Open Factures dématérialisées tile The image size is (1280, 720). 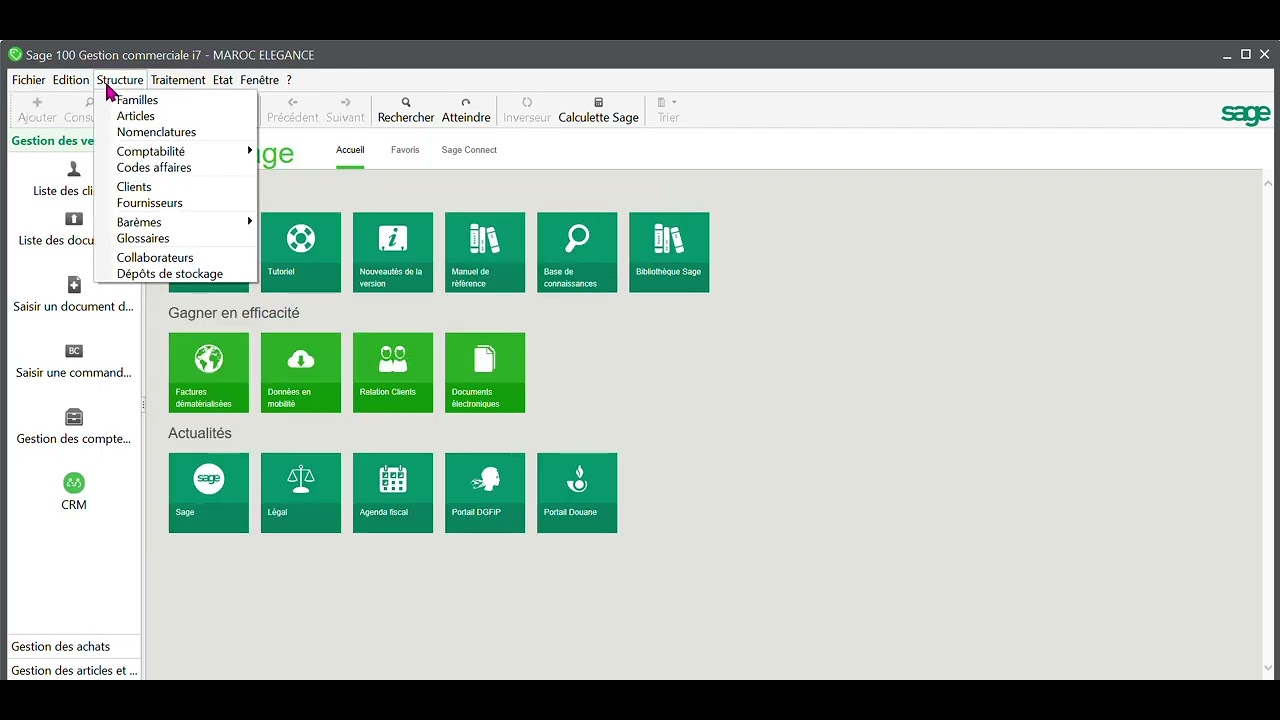click(x=209, y=372)
